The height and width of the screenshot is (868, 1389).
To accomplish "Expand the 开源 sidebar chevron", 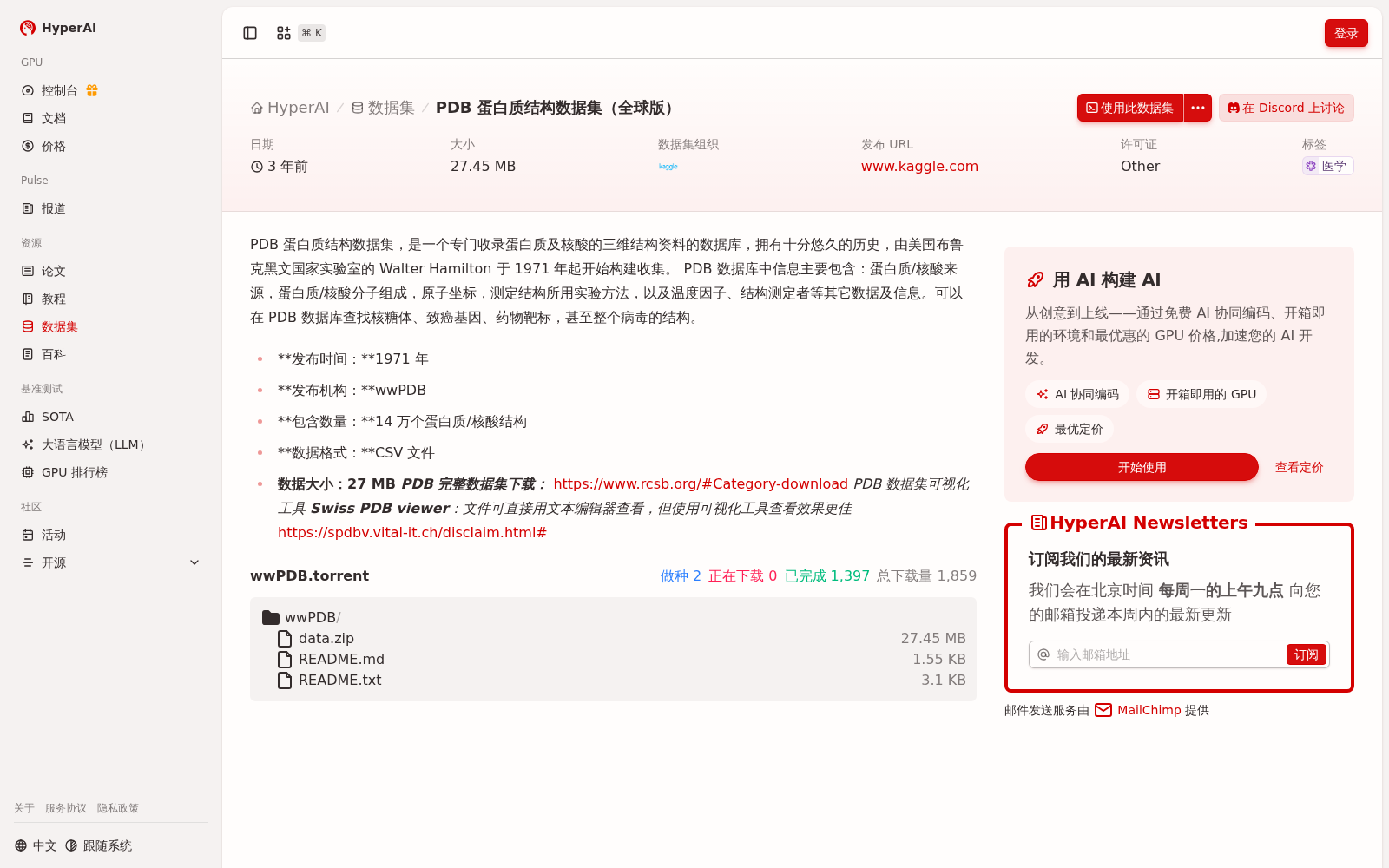I will coord(194,562).
